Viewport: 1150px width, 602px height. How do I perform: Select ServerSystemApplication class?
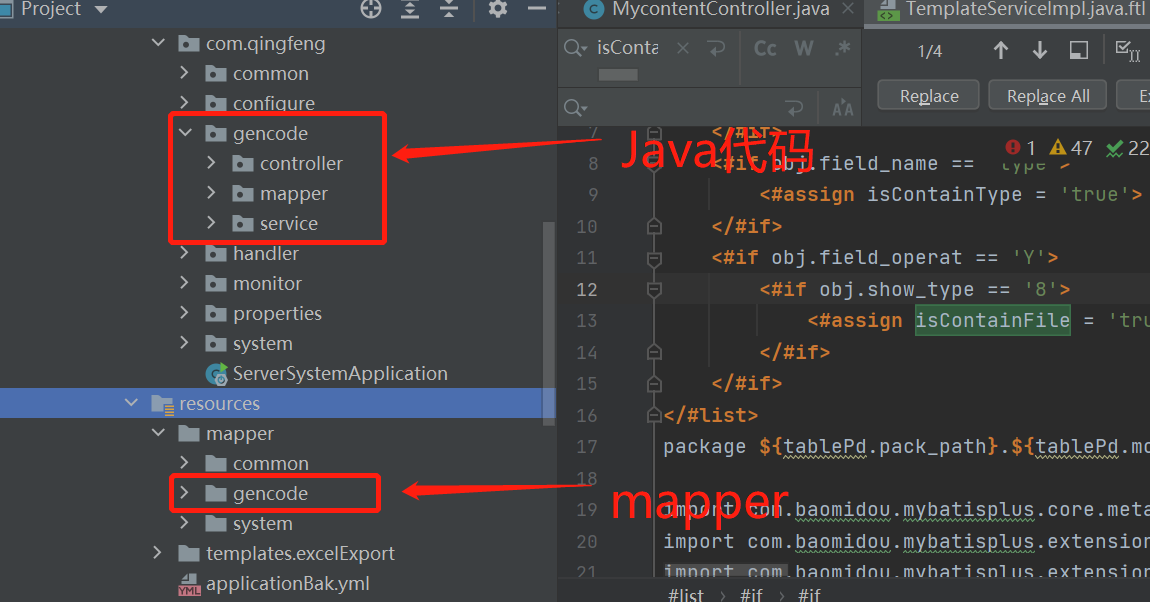[340, 373]
